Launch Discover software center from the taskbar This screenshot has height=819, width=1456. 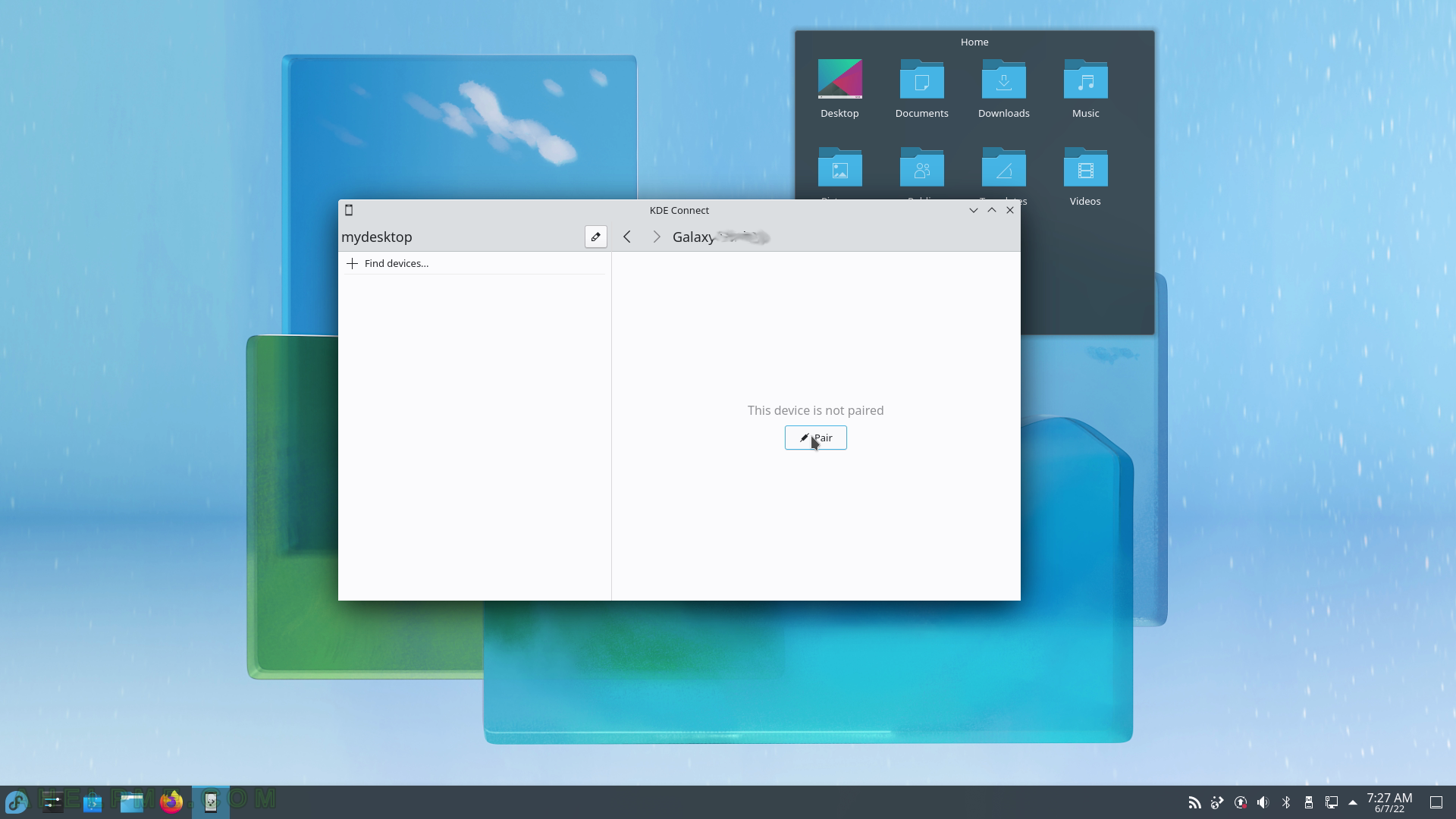pos(93,802)
